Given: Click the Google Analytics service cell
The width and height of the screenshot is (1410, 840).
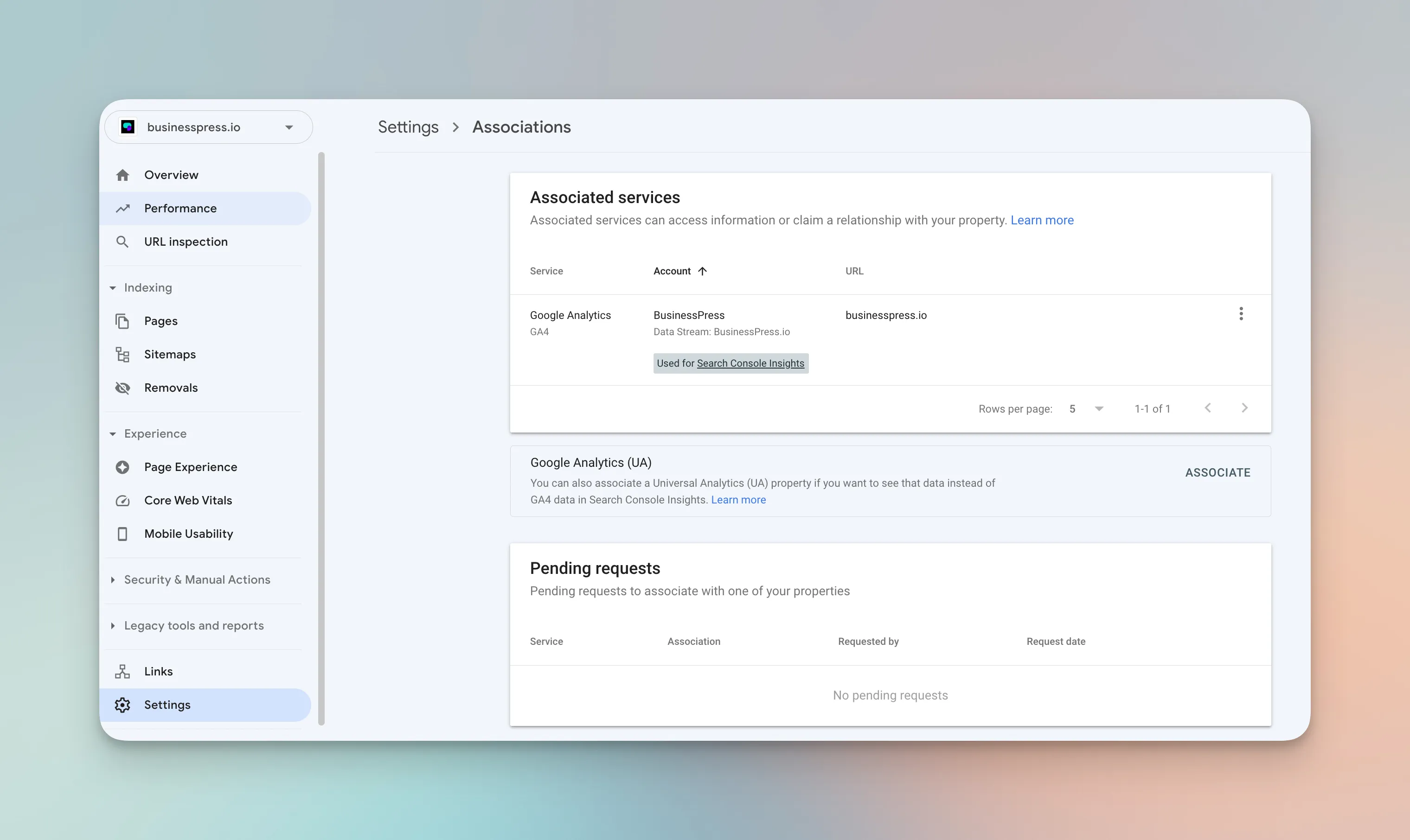Looking at the screenshot, I should [x=570, y=315].
